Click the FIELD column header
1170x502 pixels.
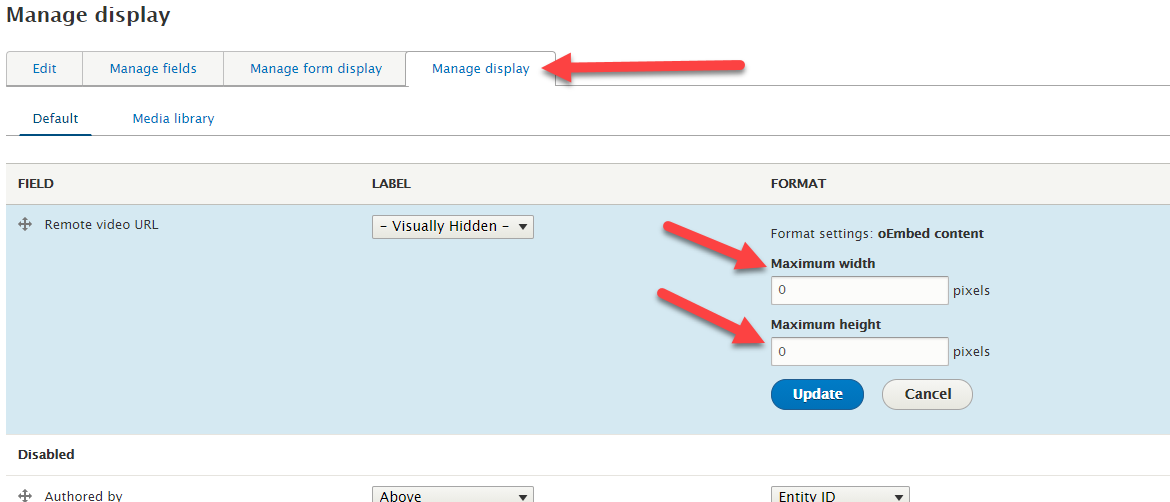[x=36, y=183]
